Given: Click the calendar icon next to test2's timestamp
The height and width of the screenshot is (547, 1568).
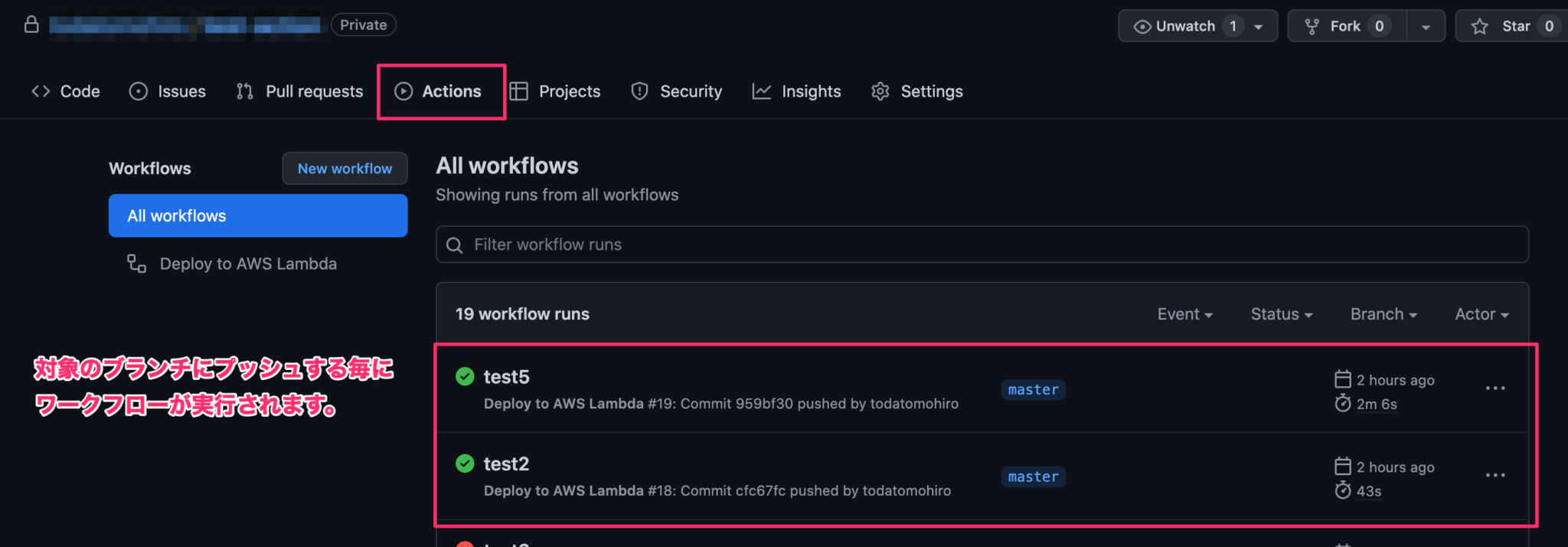Looking at the screenshot, I should point(1344,466).
